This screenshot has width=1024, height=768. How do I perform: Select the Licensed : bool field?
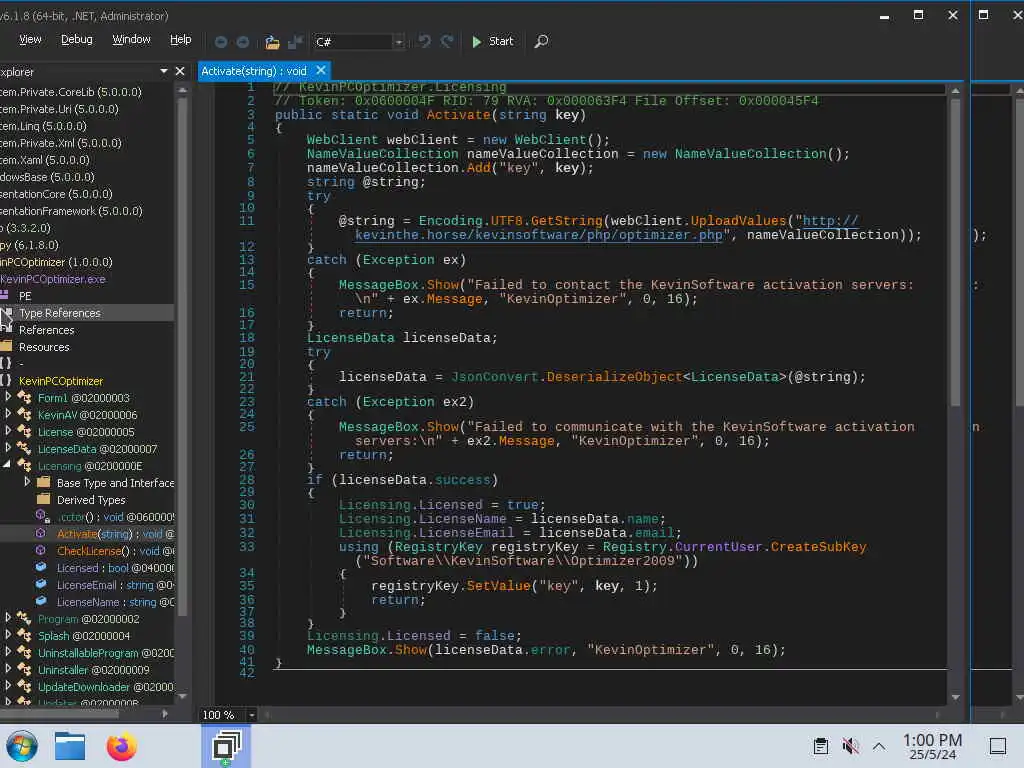(x=114, y=568)
